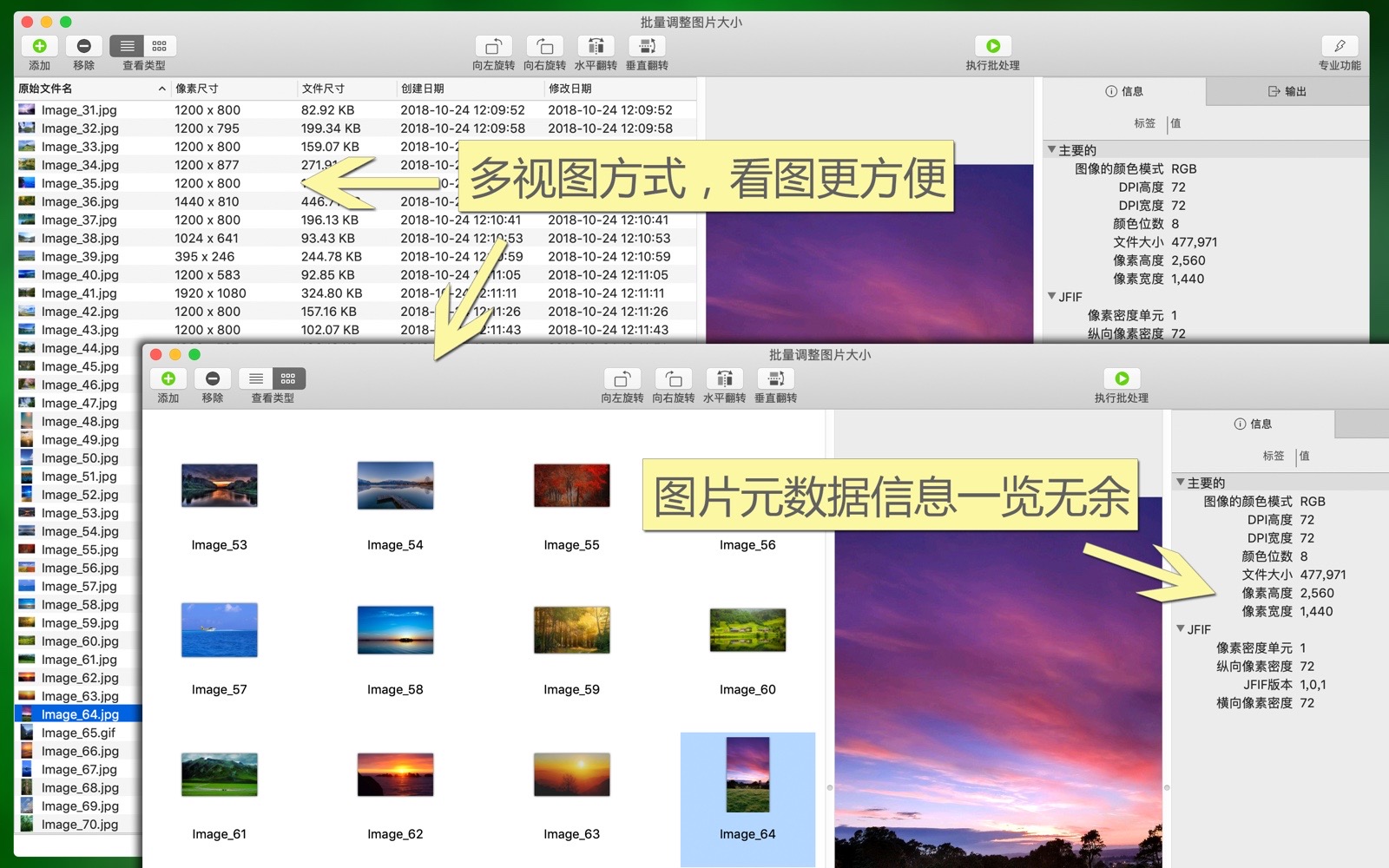Image resolution: width=1389 pixels, height=868 pixels.
Task: Click rotate right icon in front window
Action: click(x=674, y=379)
